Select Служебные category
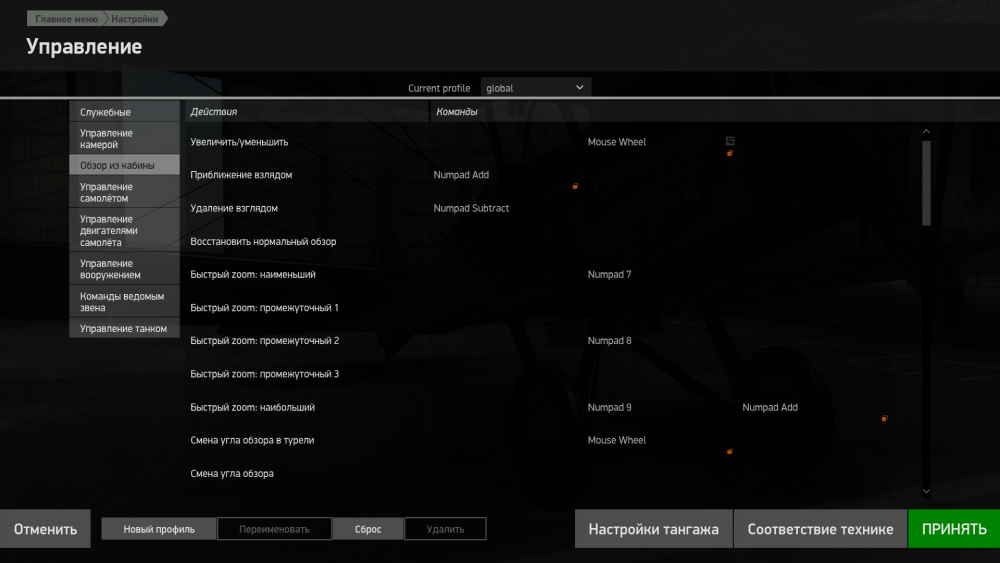 [x=124, y=112]
